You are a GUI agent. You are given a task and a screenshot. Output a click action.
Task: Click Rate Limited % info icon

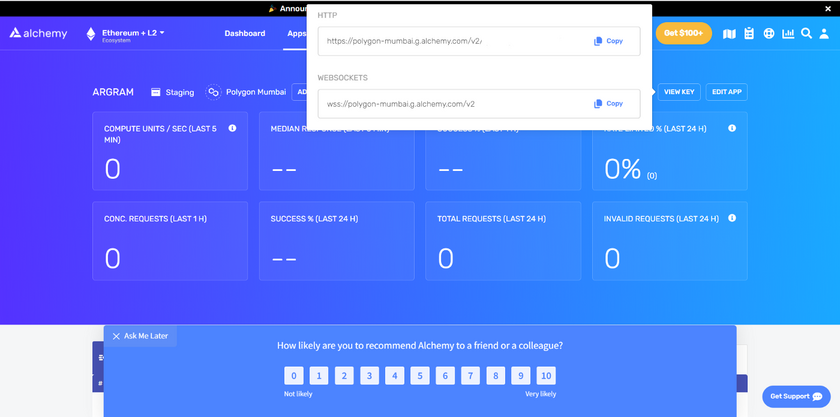point(732,129)
